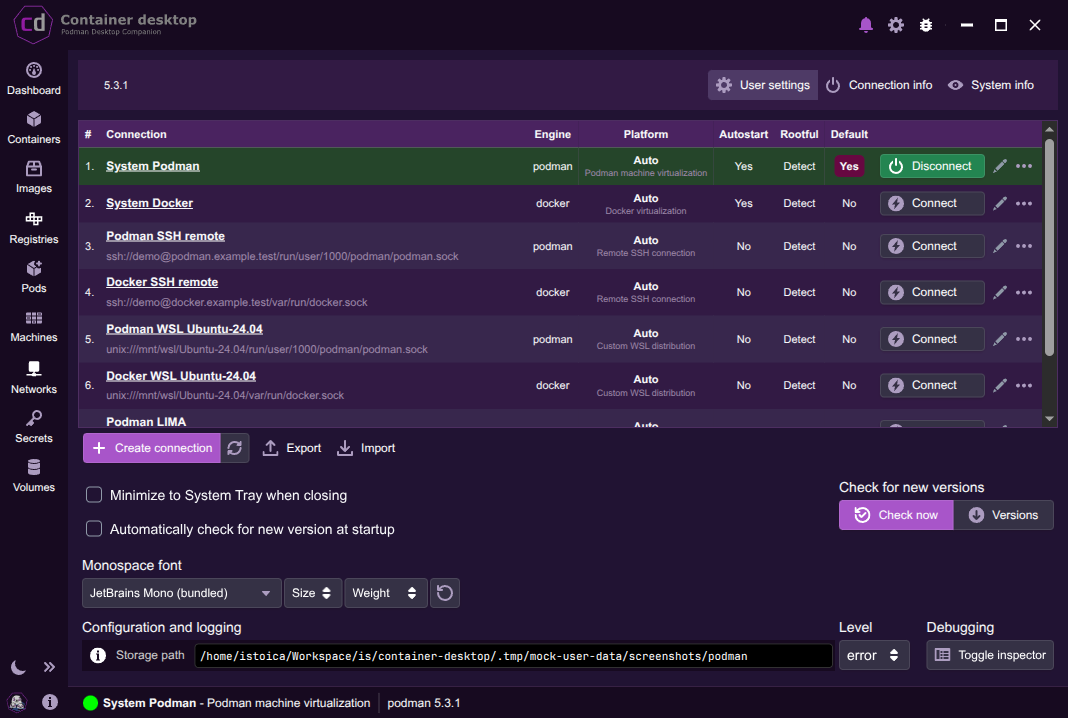Refresh the connections list
1068x718 pixels.
(x=235, y=448)
